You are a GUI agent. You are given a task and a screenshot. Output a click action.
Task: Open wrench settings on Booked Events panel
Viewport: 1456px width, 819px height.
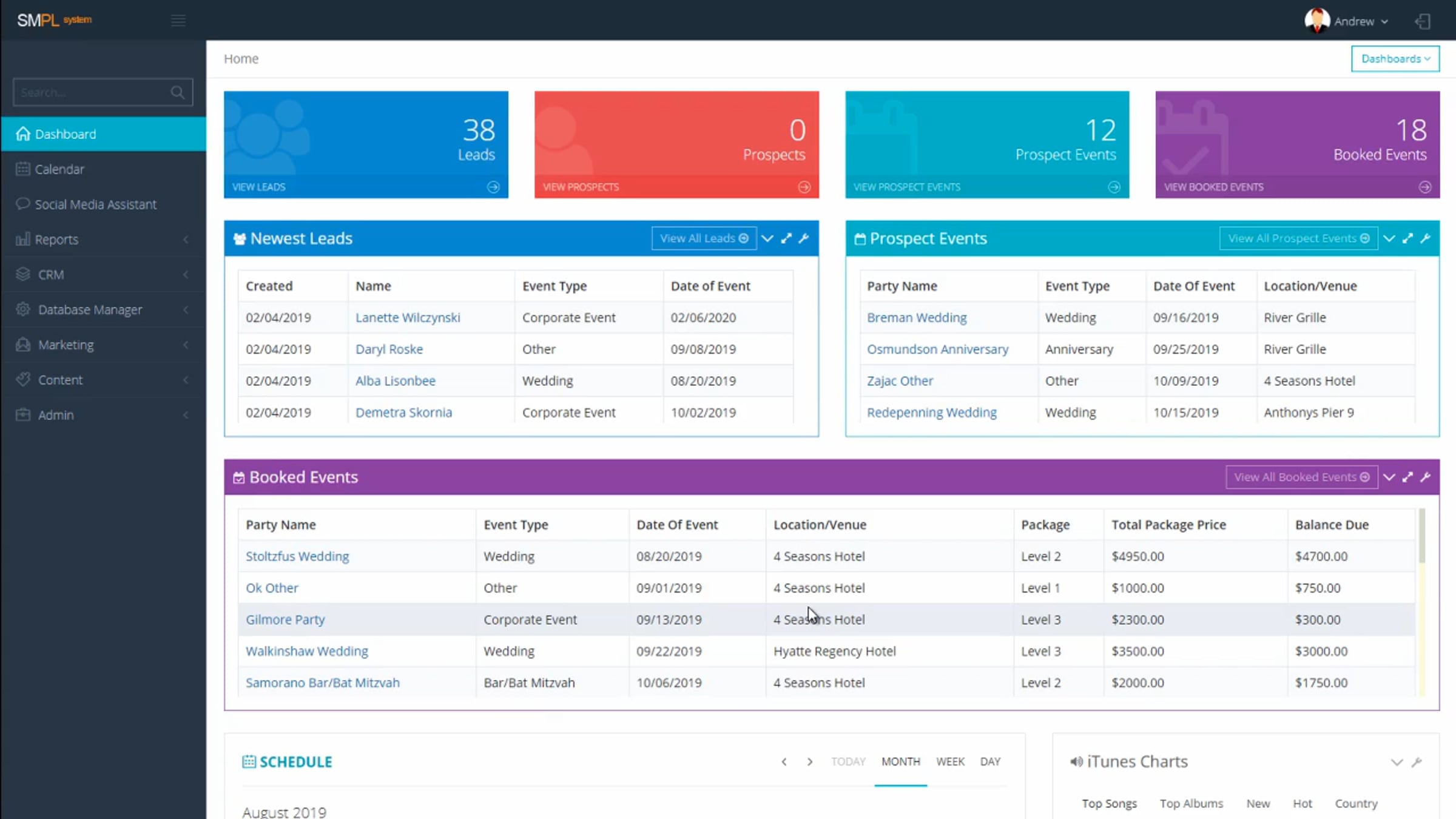point(1426,477)
